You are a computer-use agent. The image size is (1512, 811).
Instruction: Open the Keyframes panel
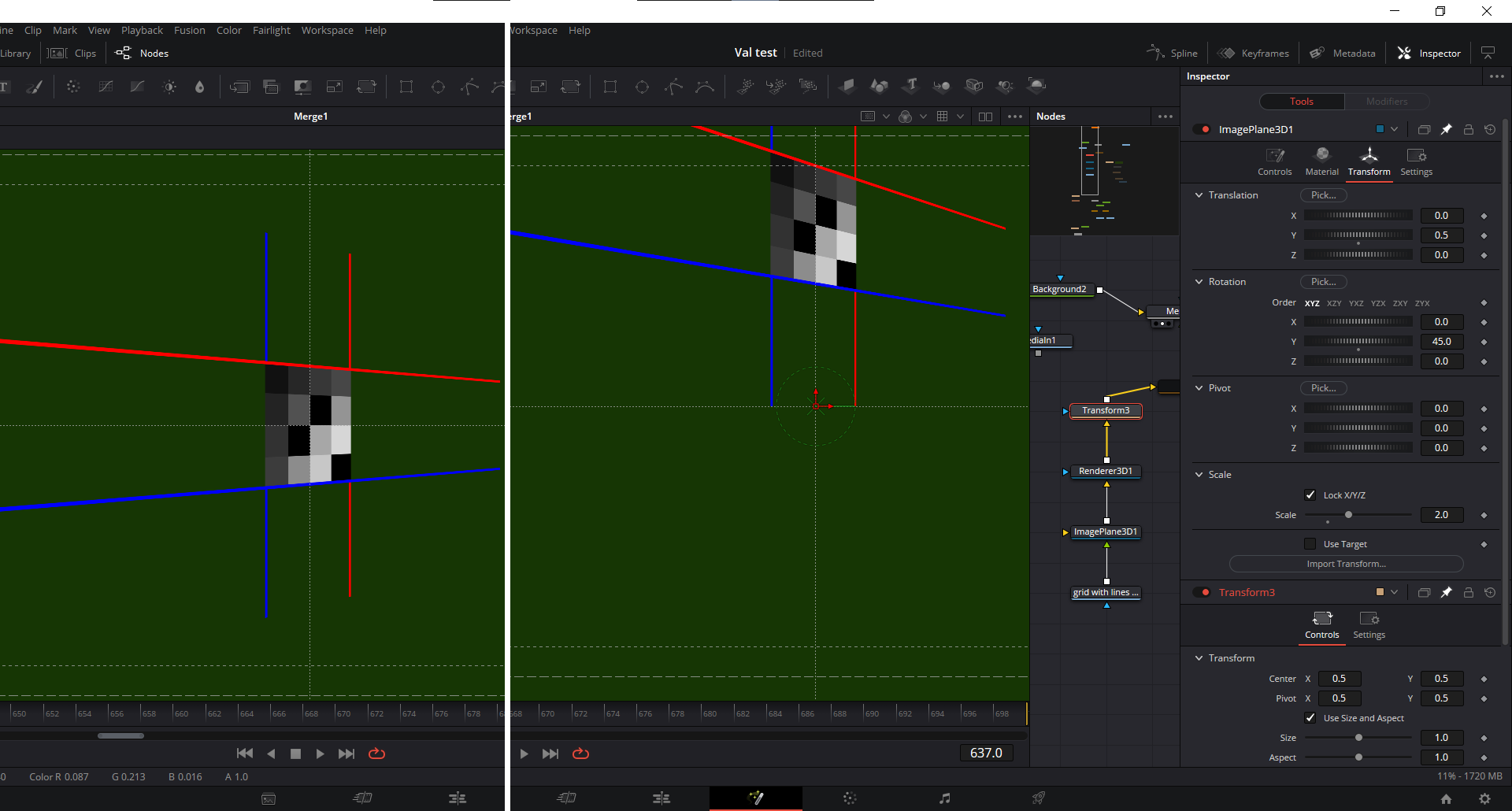pyautogui.click(x=1254, y=53)
